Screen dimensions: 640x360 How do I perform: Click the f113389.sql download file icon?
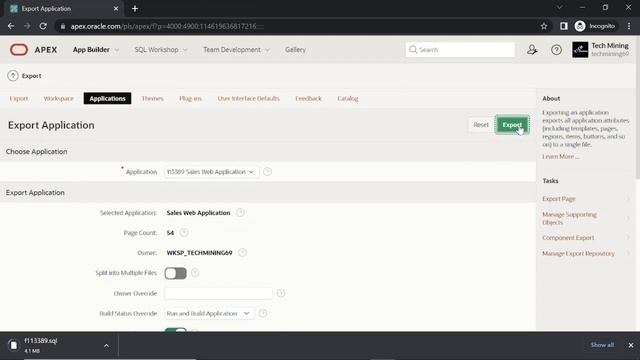pos(13,345)
